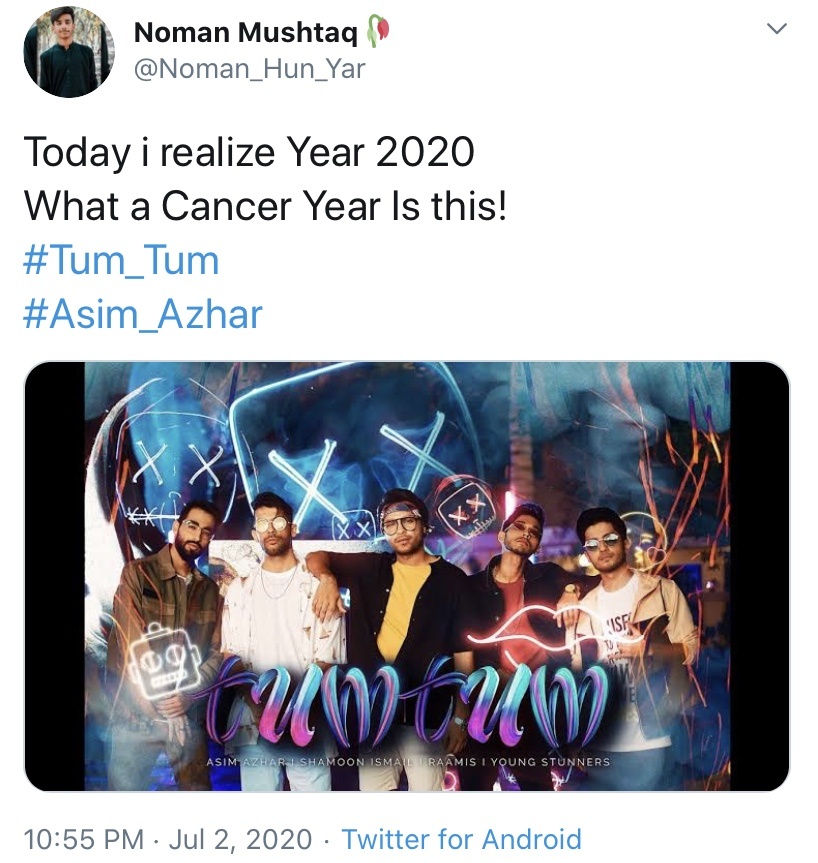Click the Jul 2, 2020 date
The height and width of the screenshot is (863, 818).
coord(240,839)
